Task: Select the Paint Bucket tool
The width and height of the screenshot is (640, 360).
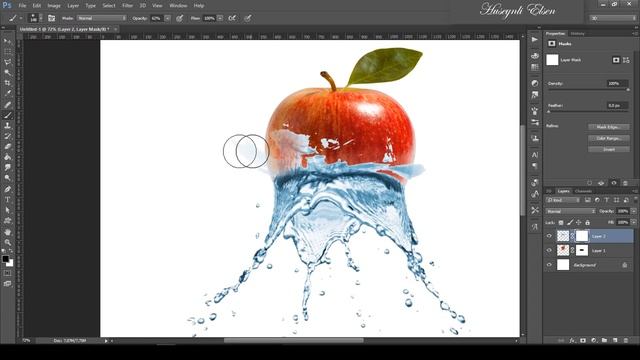Action: pos(7,157)
